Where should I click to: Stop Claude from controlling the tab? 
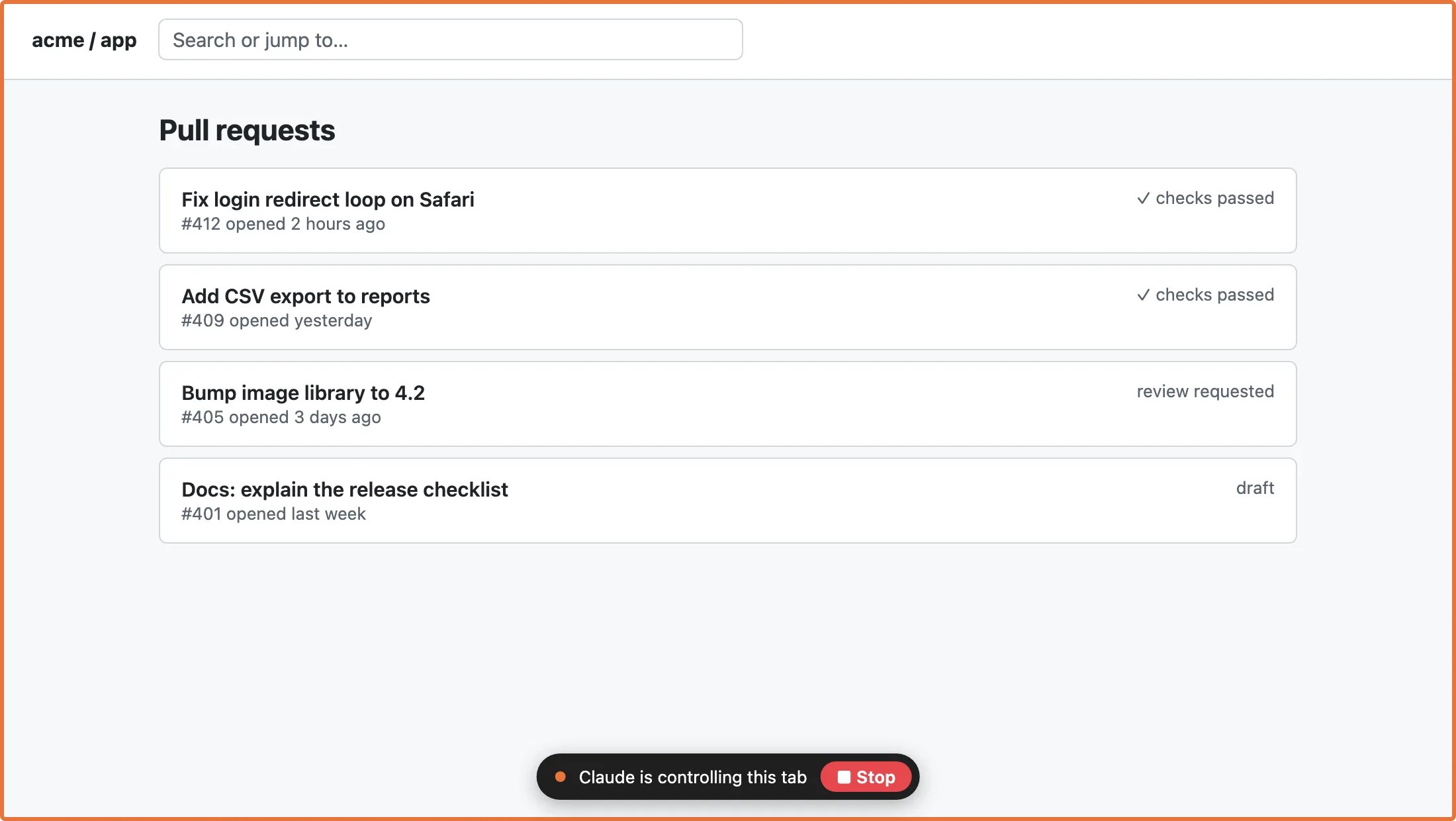tap(866, 777)
